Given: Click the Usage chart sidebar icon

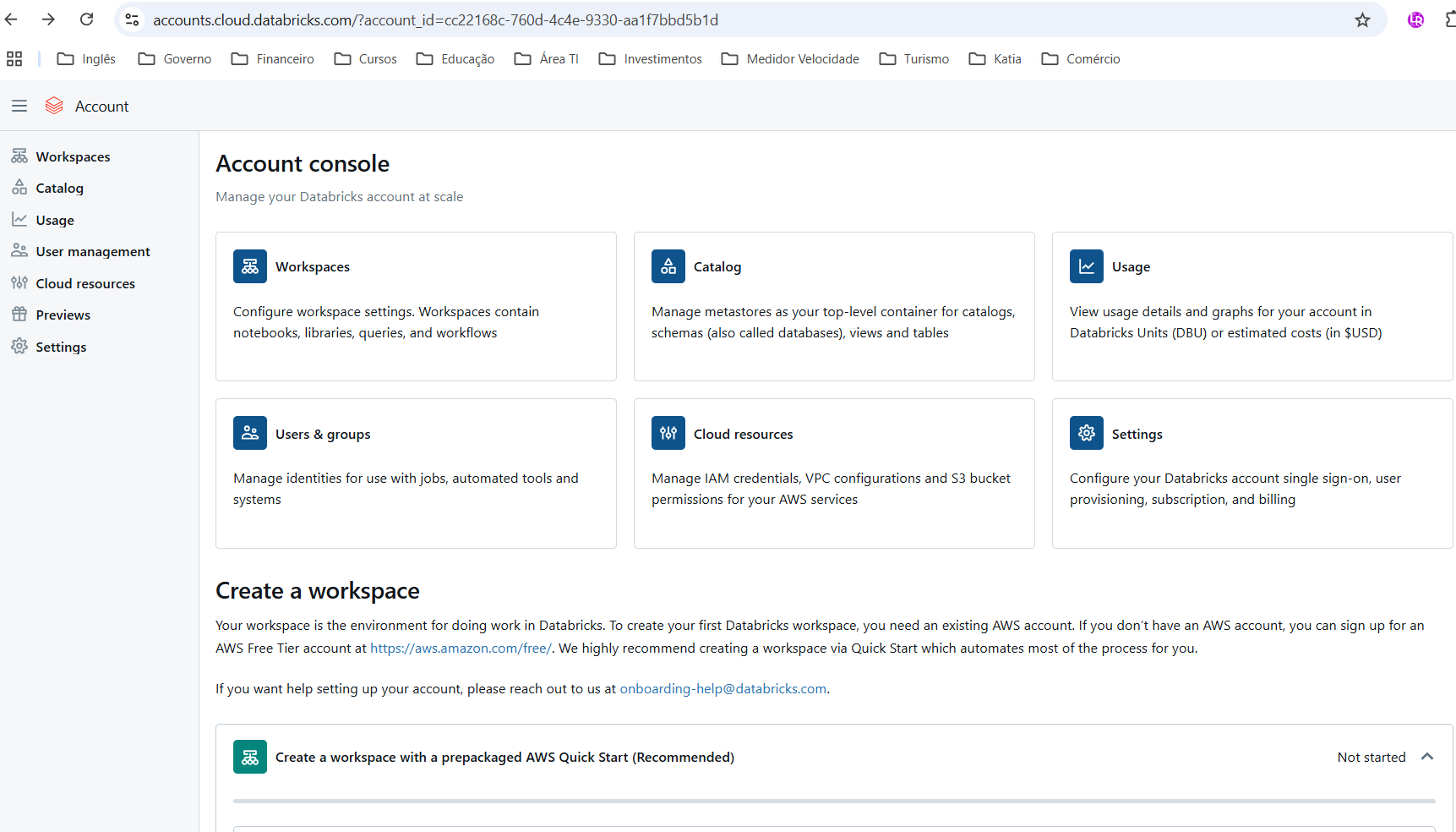Looking at the screenshot, I should 19,220.
